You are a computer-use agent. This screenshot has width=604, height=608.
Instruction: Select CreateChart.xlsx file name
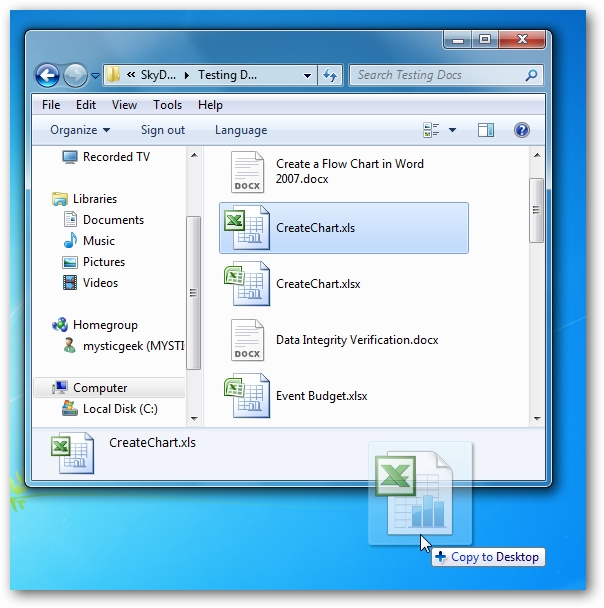(318, 284)
